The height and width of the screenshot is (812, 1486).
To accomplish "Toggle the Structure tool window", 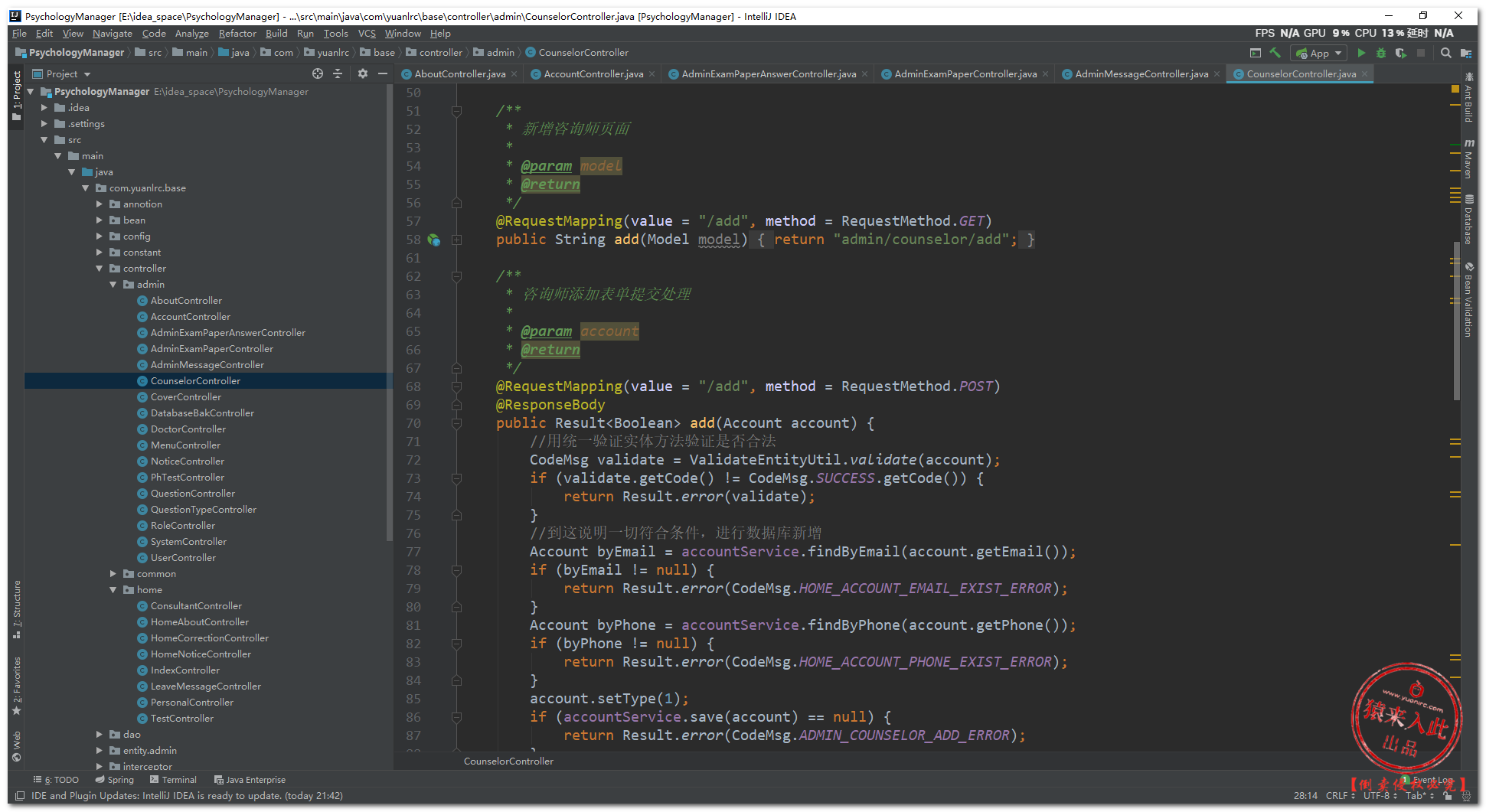I will [17, 609].
